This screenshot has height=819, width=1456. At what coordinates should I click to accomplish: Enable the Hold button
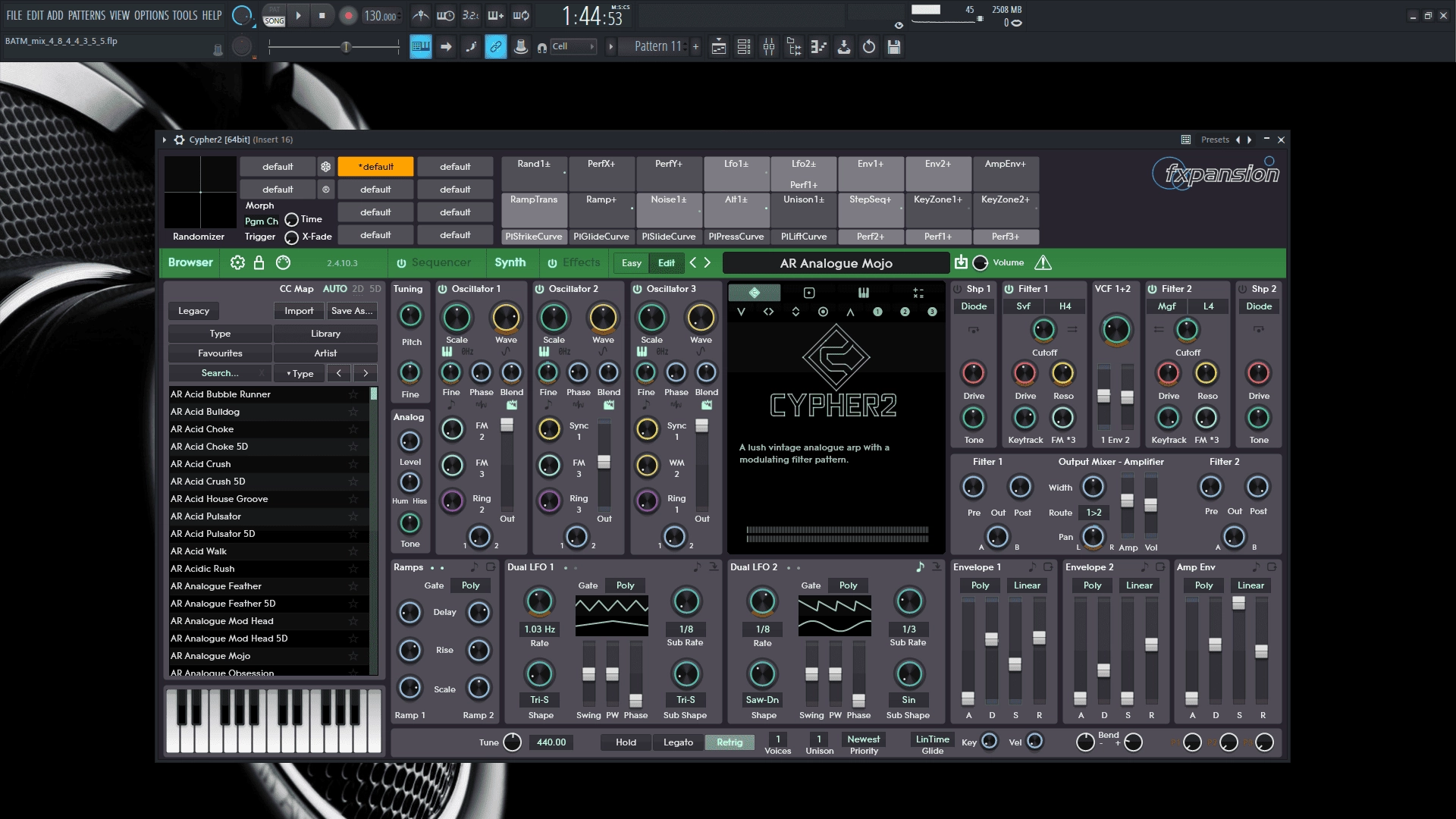[626, 742]
